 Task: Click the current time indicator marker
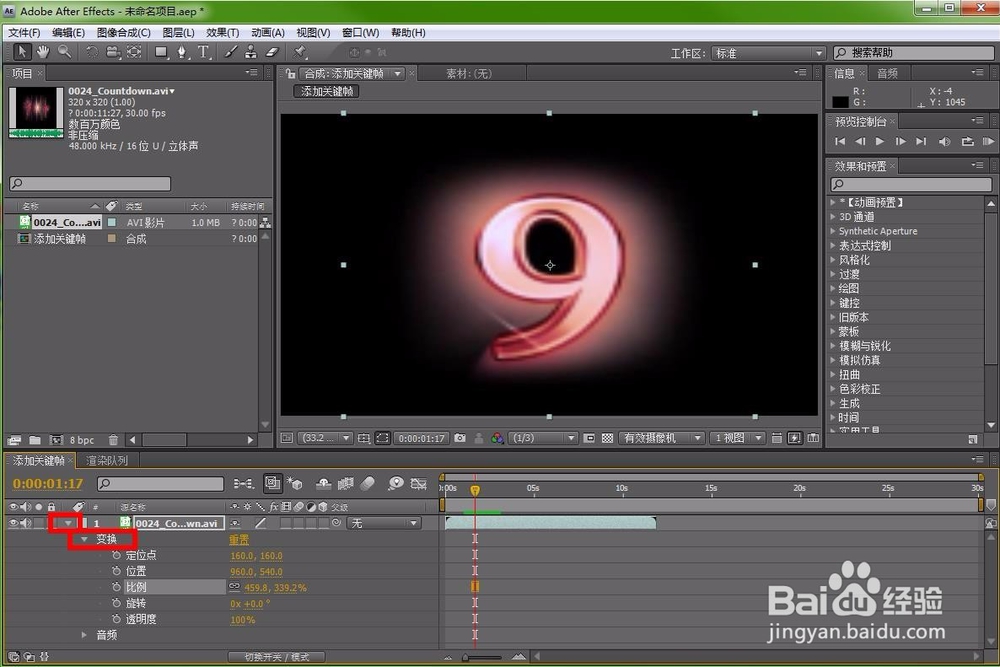(x=475, y=490)
